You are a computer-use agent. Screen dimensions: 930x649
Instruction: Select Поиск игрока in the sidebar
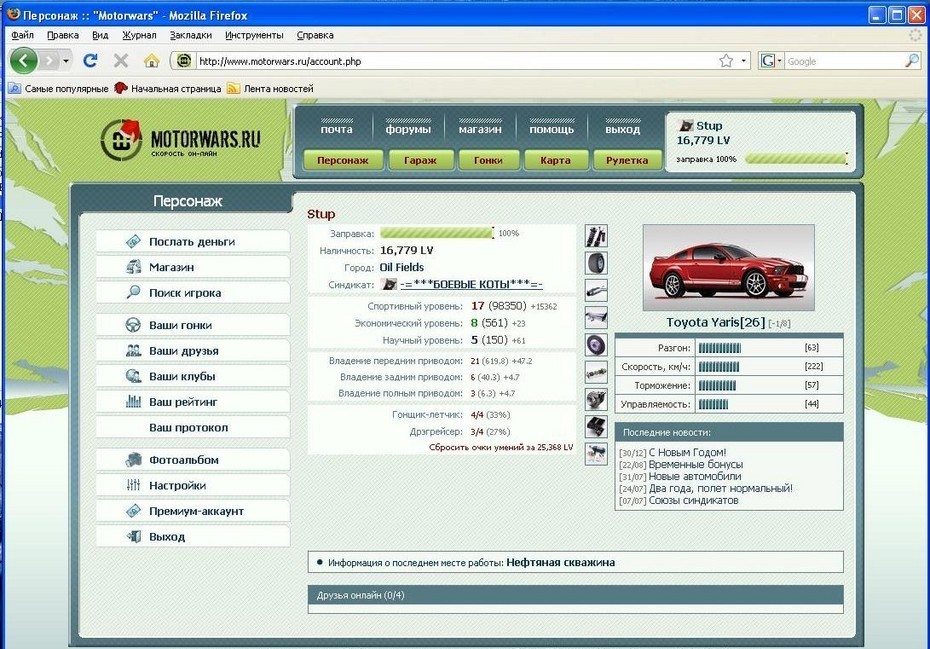pos(193,292)
